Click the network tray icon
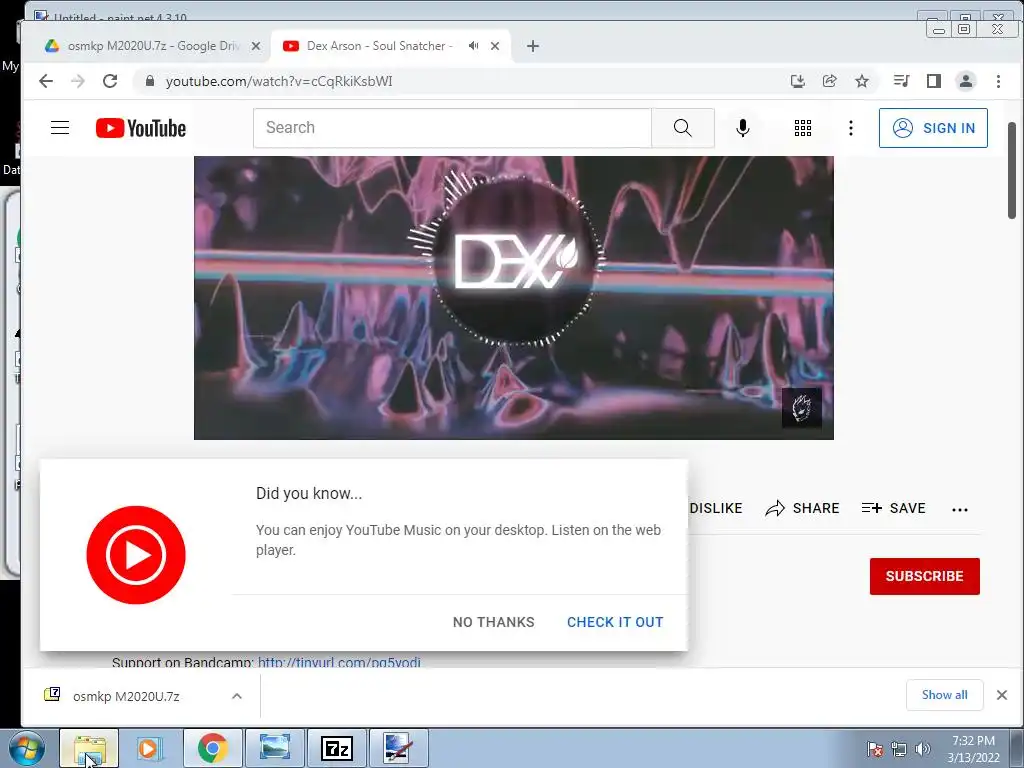 899,749
